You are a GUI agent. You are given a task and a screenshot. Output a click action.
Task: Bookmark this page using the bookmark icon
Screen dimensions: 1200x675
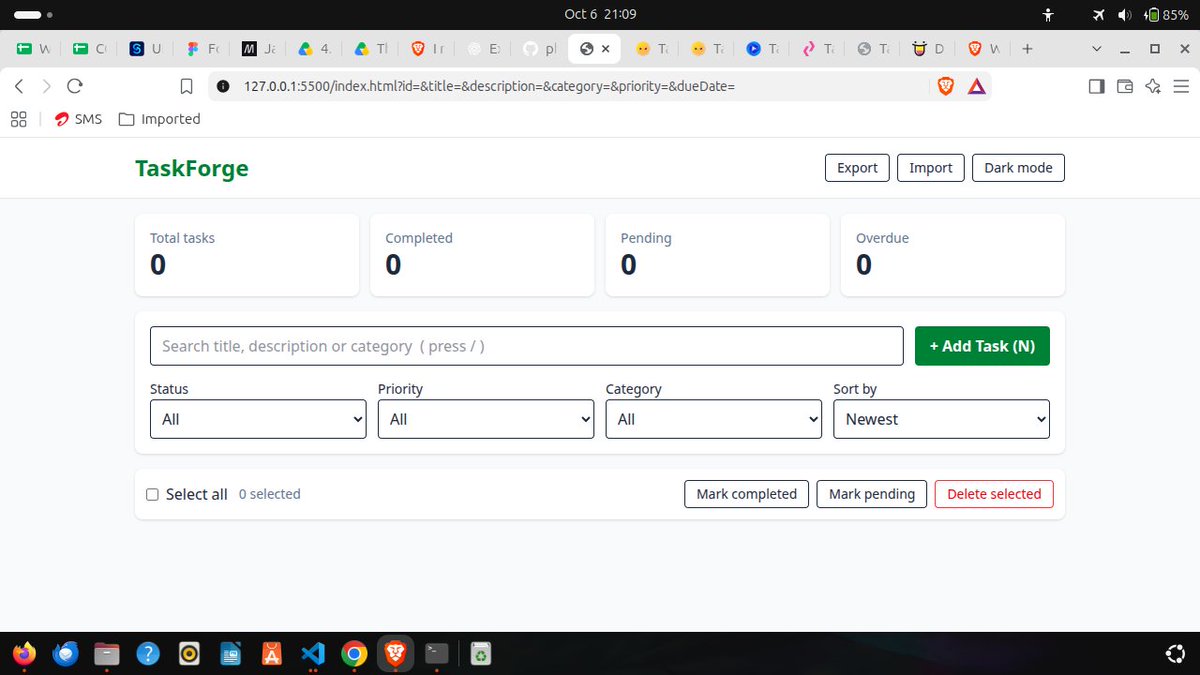pyautogui.click(x=186, y=86)
